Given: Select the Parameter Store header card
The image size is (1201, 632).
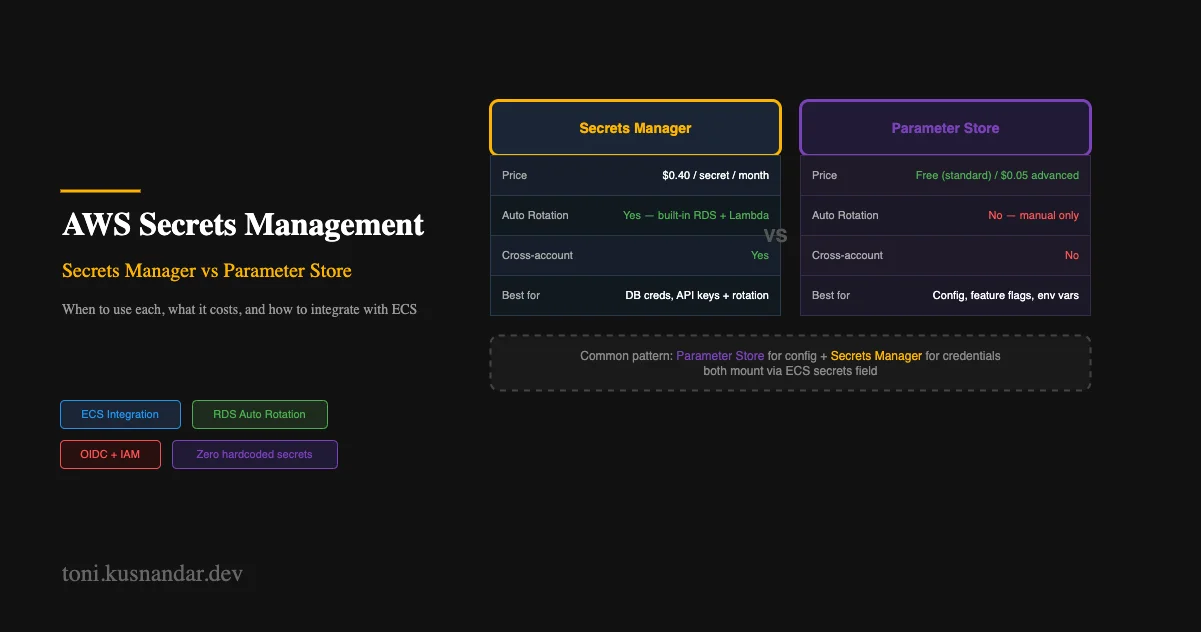Looking at the screenshot, I should point(945,128).
